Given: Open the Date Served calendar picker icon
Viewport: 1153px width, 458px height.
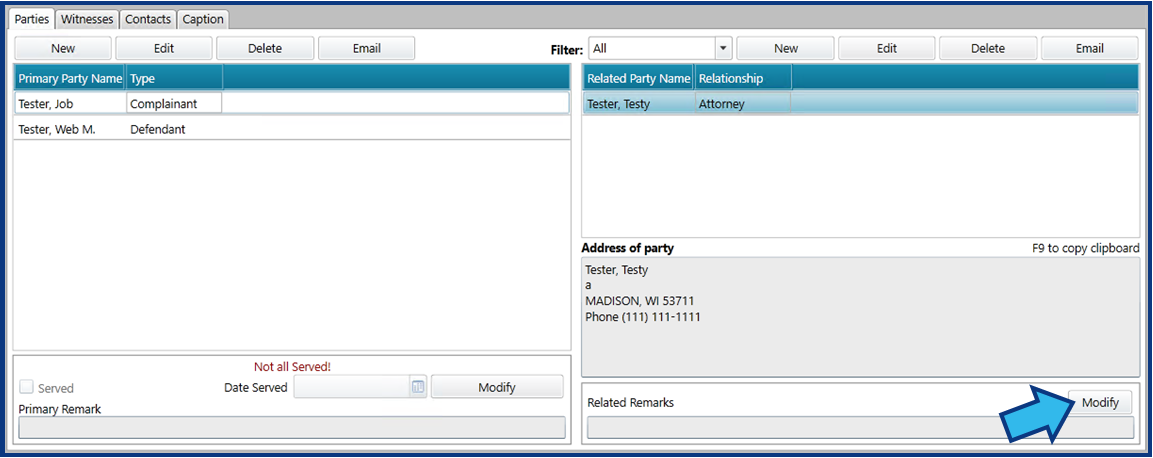Looking at the screenshot, I should click(418, 387).
